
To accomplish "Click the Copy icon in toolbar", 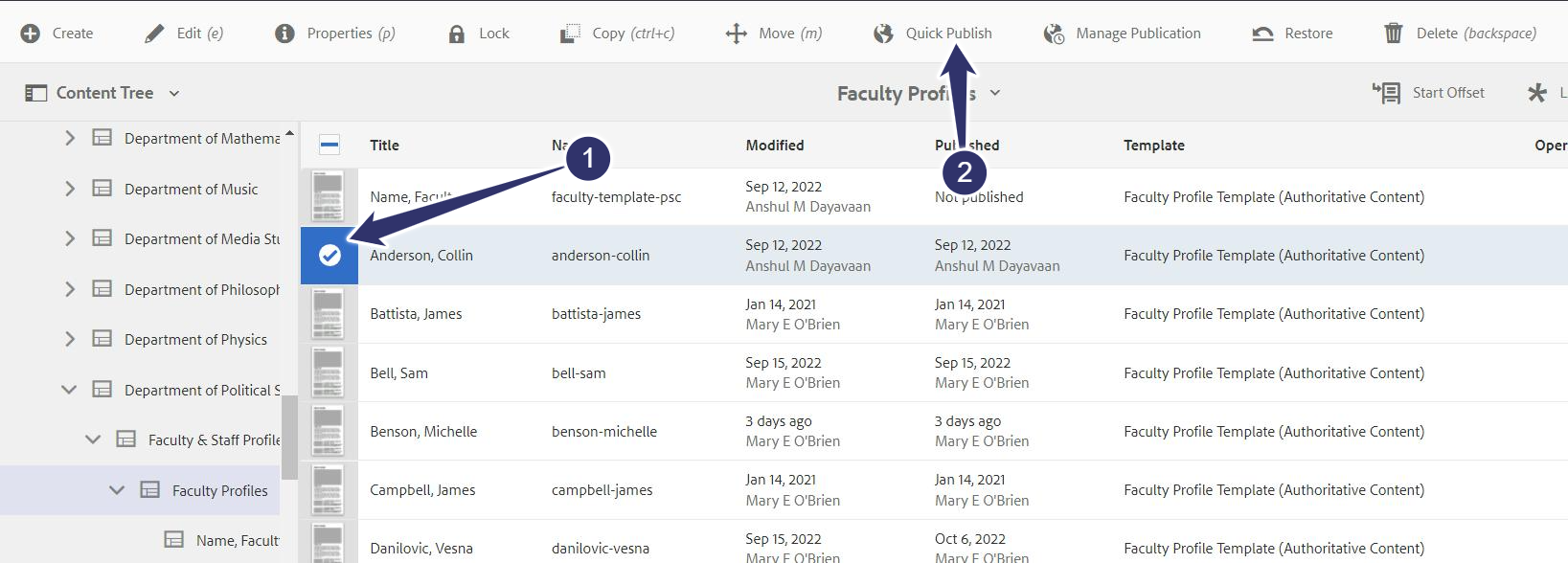I will pyautogui.click(x=570, y=34).
